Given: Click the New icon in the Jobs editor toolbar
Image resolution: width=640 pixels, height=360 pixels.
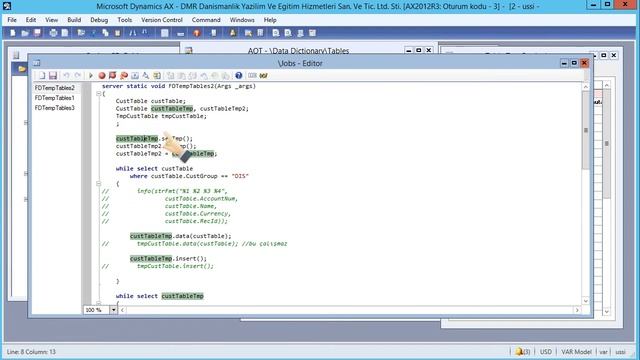Looking at the screenshot, I should [42, 76].
